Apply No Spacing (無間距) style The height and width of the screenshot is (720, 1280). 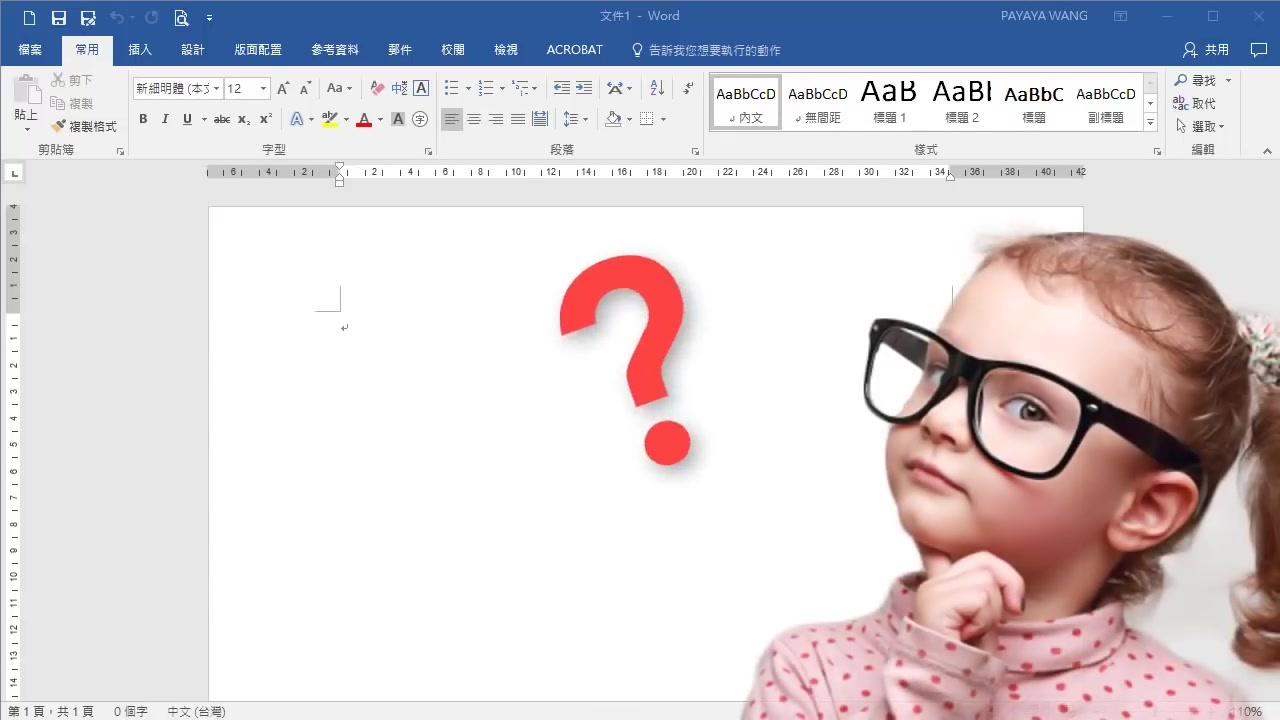[x=817, y=102]
